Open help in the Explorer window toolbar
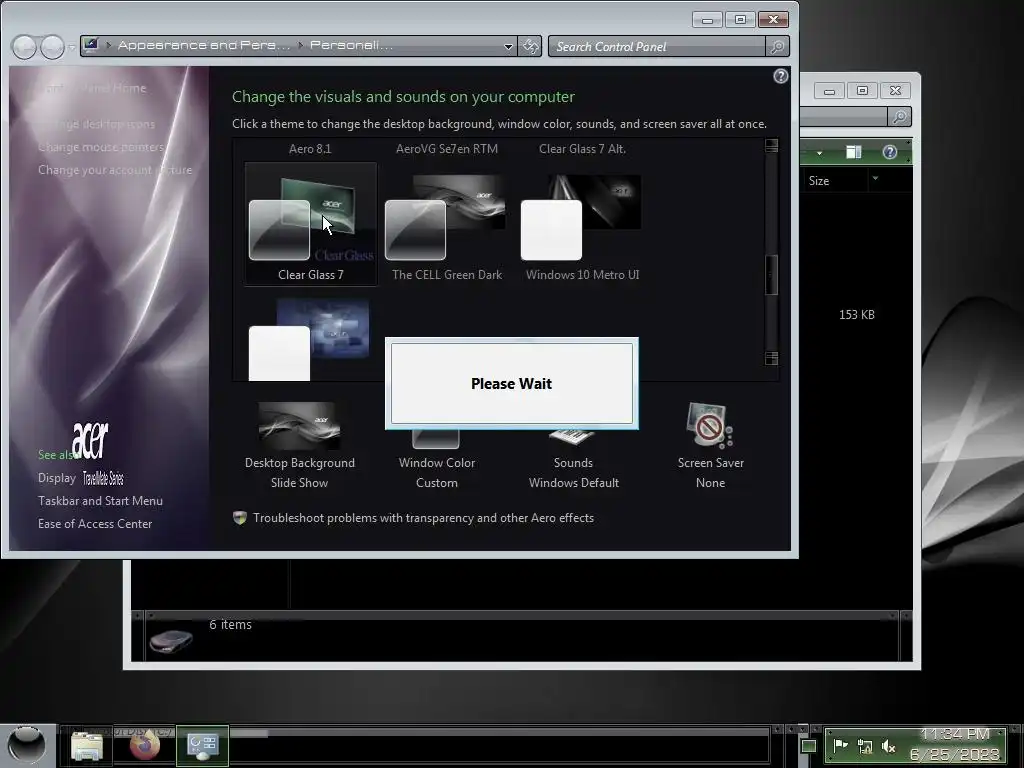Viewport: 1024px width, 768px height. [x=889, y=152]
